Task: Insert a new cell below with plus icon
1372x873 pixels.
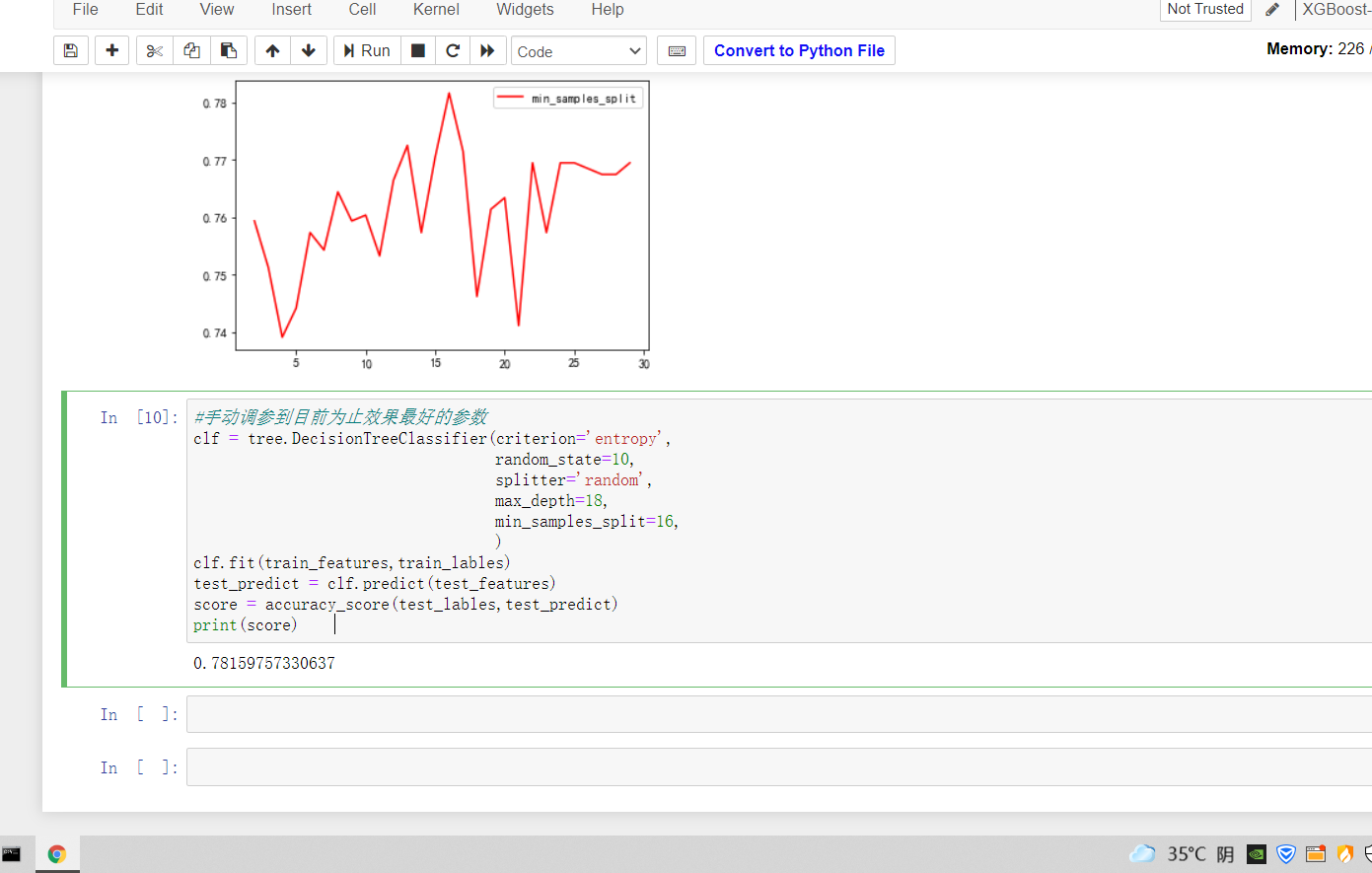Action: pyautogui.click(x=111, y=50)
